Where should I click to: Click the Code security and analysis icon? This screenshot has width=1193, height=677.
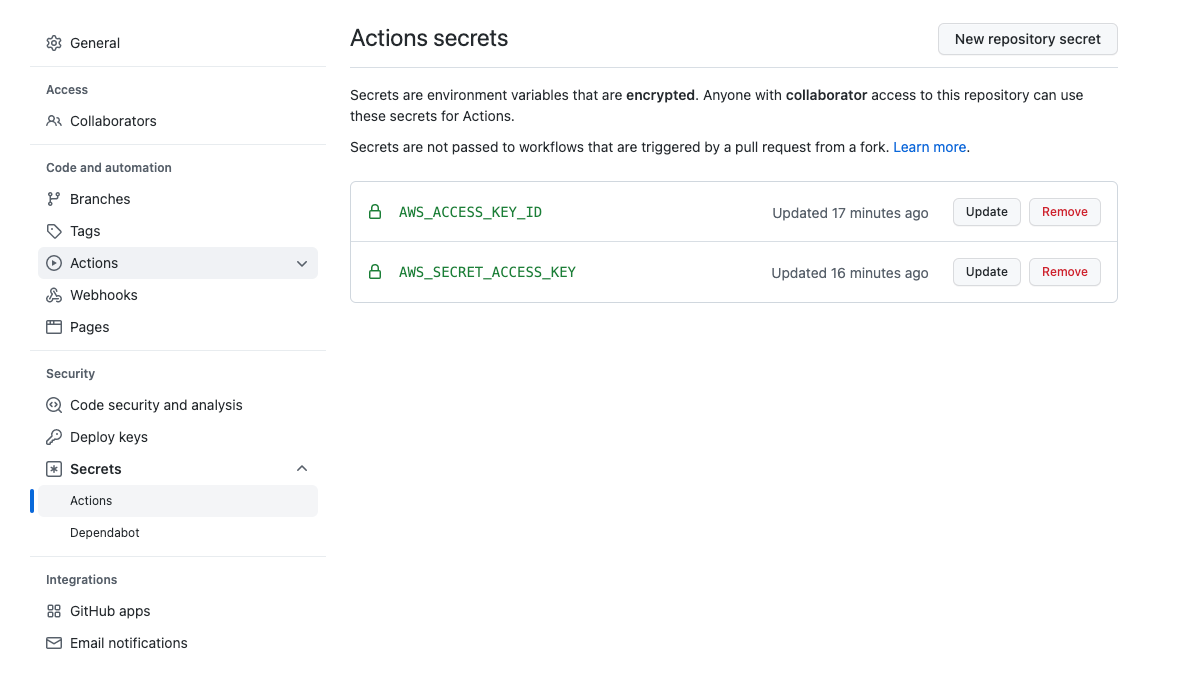54,405
